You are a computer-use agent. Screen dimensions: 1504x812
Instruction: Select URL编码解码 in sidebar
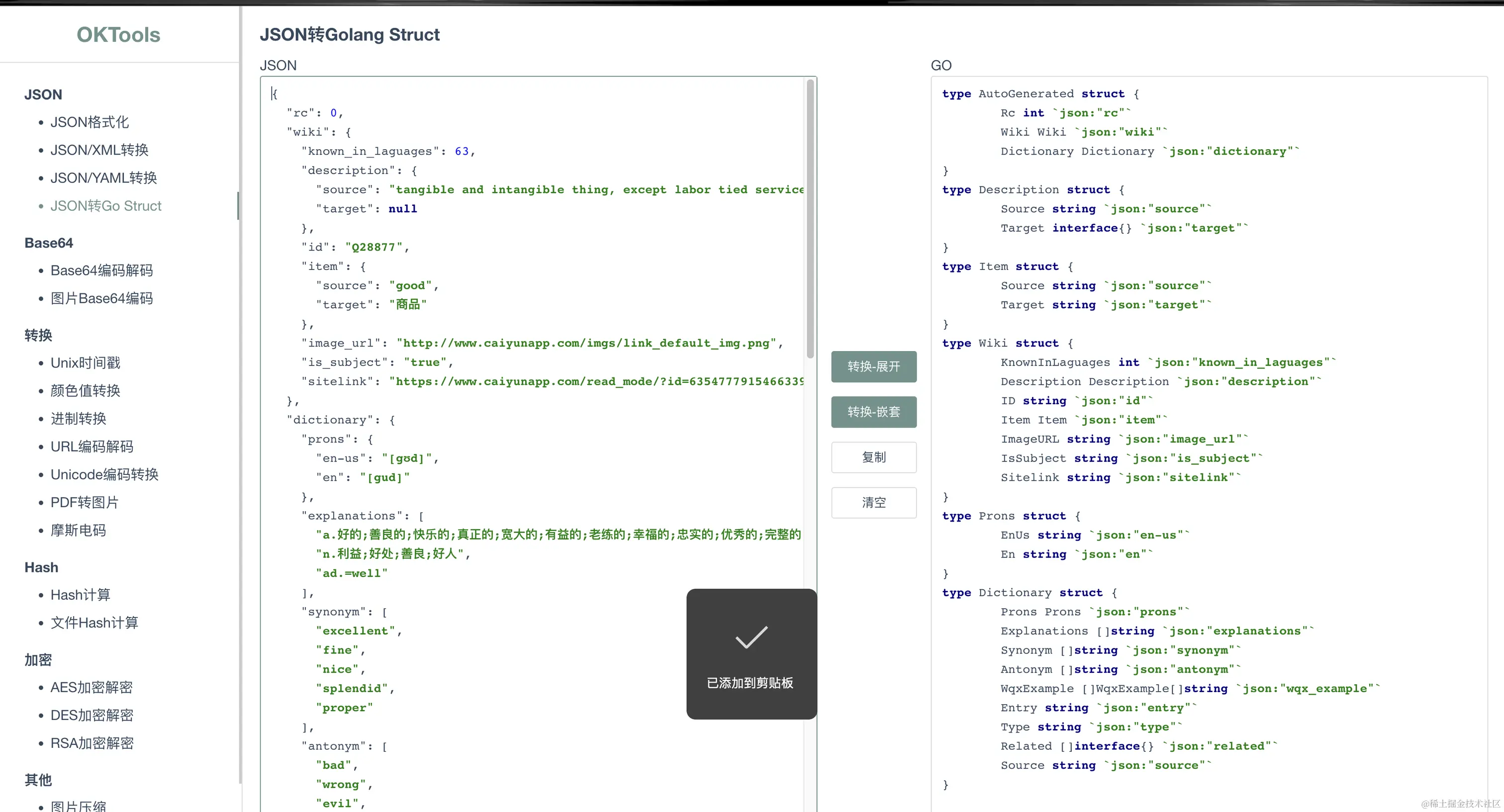tap(92, 447)
